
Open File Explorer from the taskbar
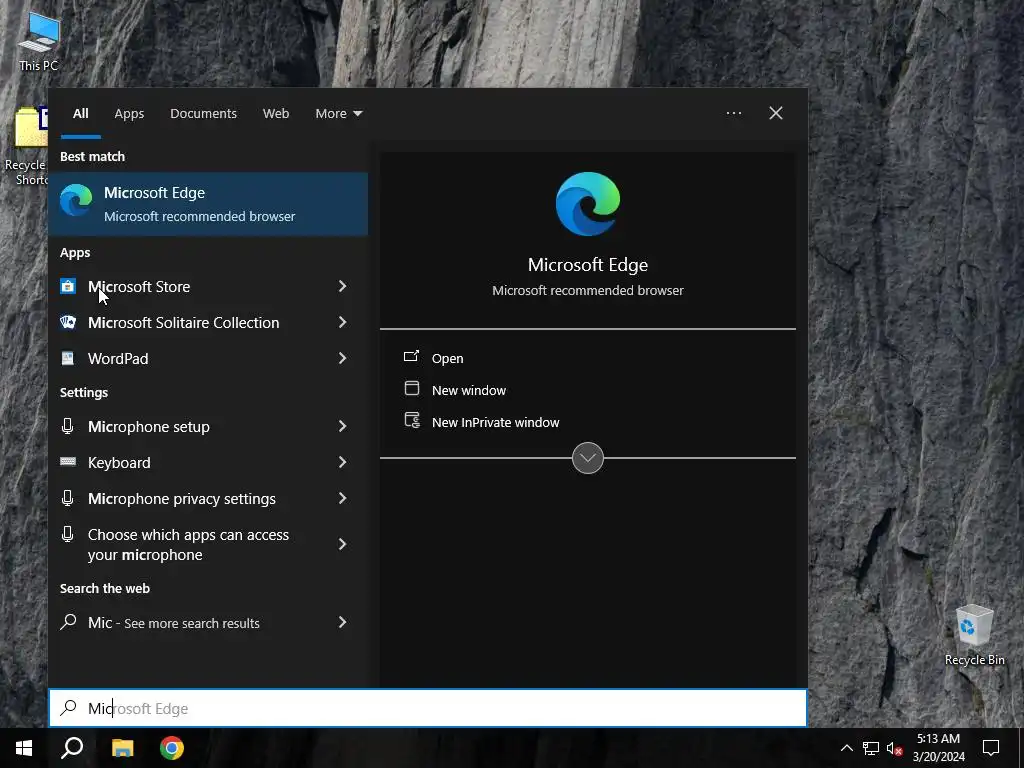coord(122,748)
